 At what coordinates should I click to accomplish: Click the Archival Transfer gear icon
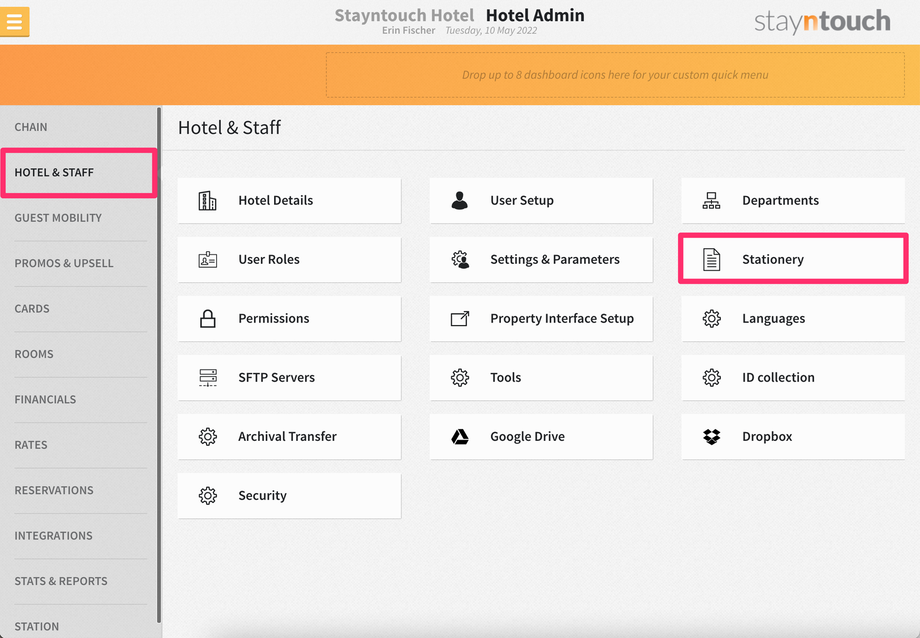pyautogui.click(x=208, y=437)
